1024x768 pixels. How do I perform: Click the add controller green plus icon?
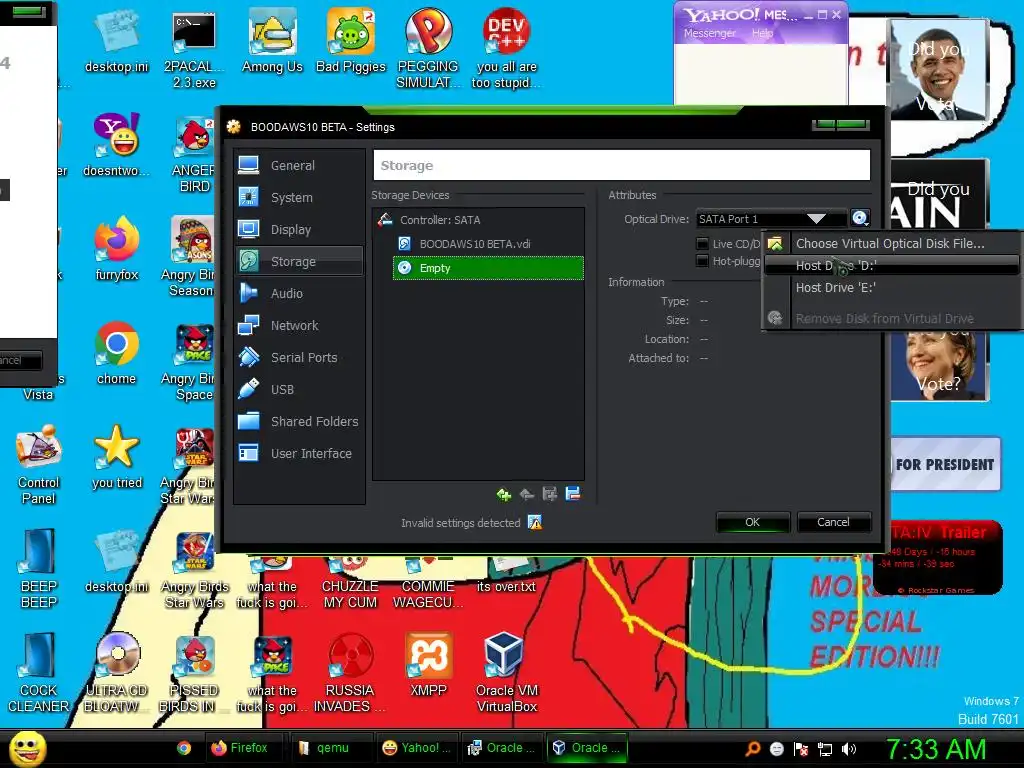(x=503, y=494)
